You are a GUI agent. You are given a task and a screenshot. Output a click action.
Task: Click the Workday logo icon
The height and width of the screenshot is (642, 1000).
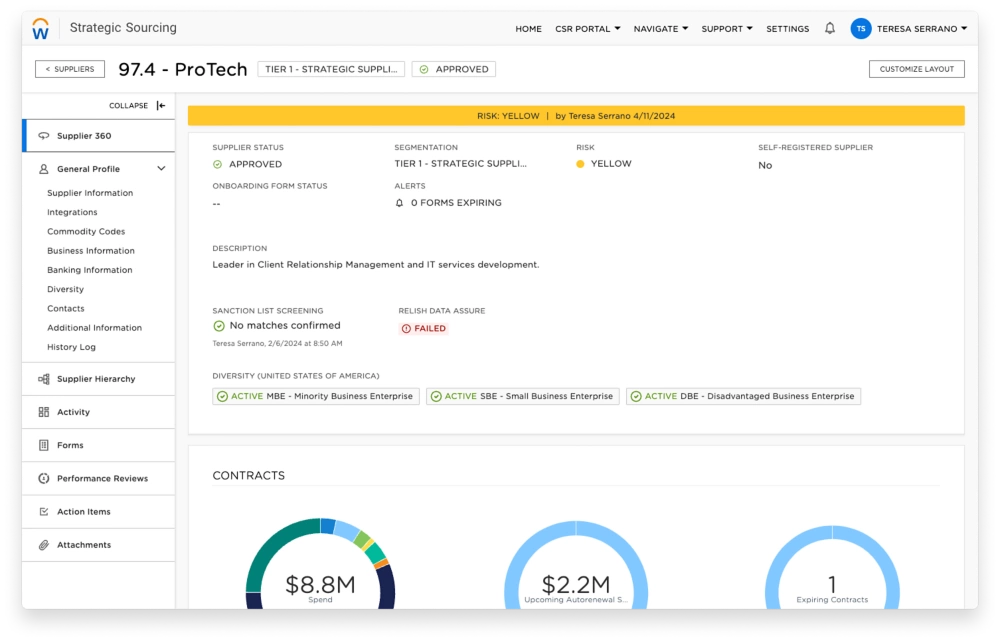coord(41,29)
